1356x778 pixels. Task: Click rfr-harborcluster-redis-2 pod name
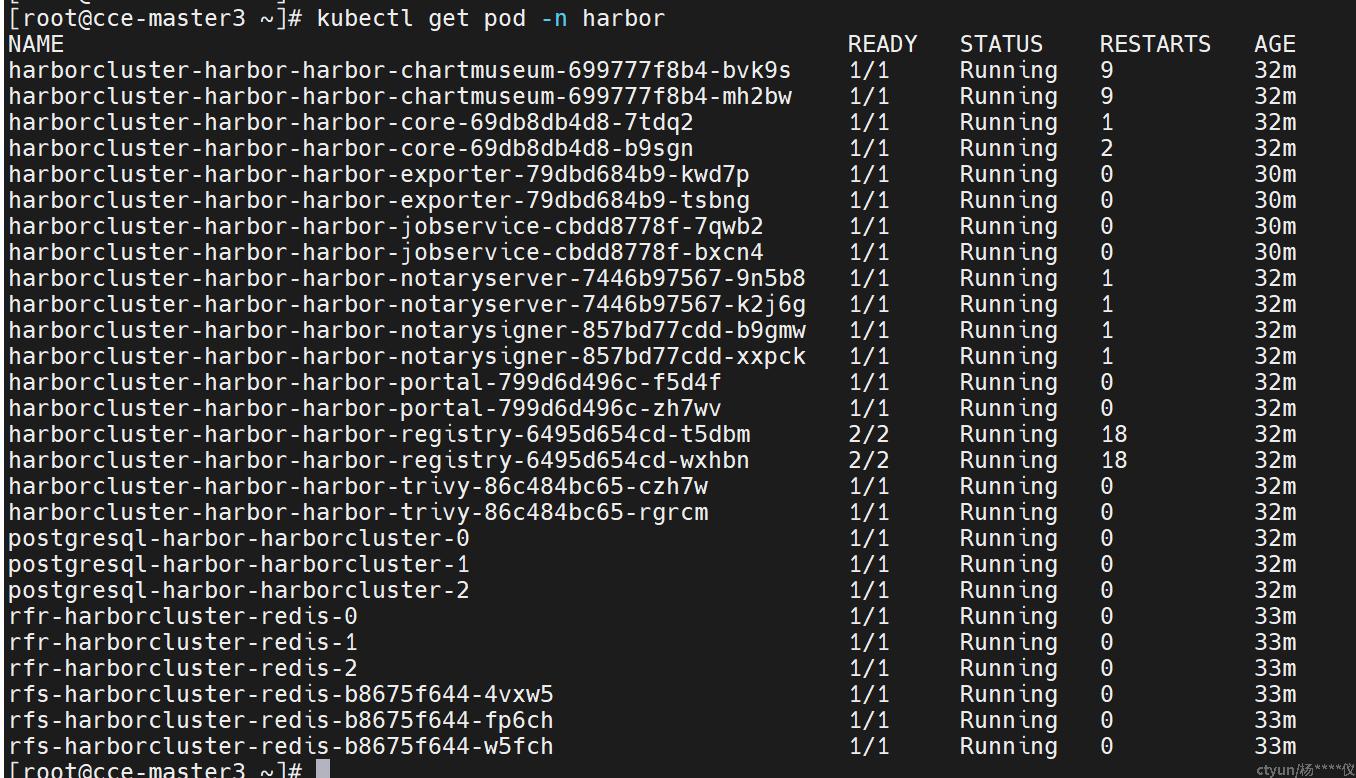click(x=183, y=668)
